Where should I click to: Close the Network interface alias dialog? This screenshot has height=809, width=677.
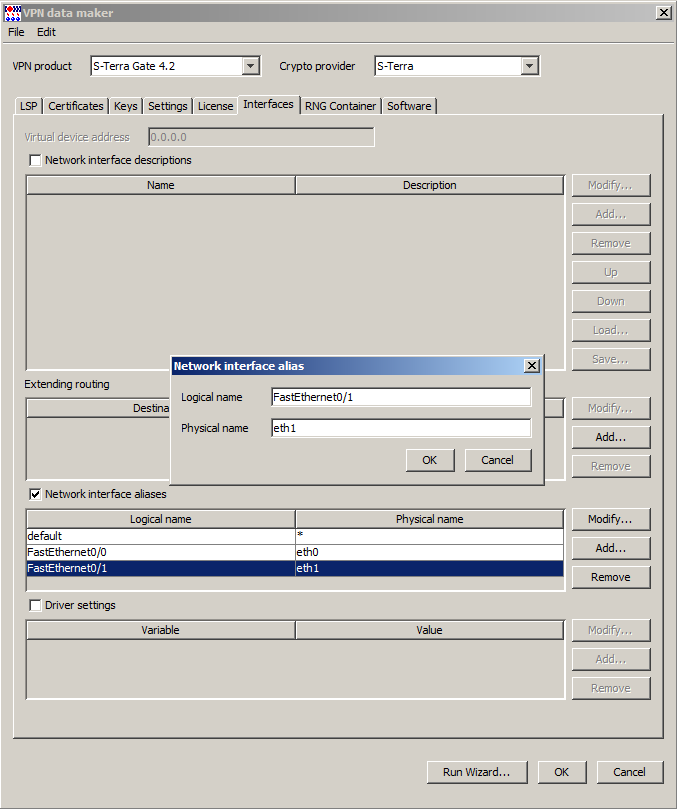pos(532,366)
